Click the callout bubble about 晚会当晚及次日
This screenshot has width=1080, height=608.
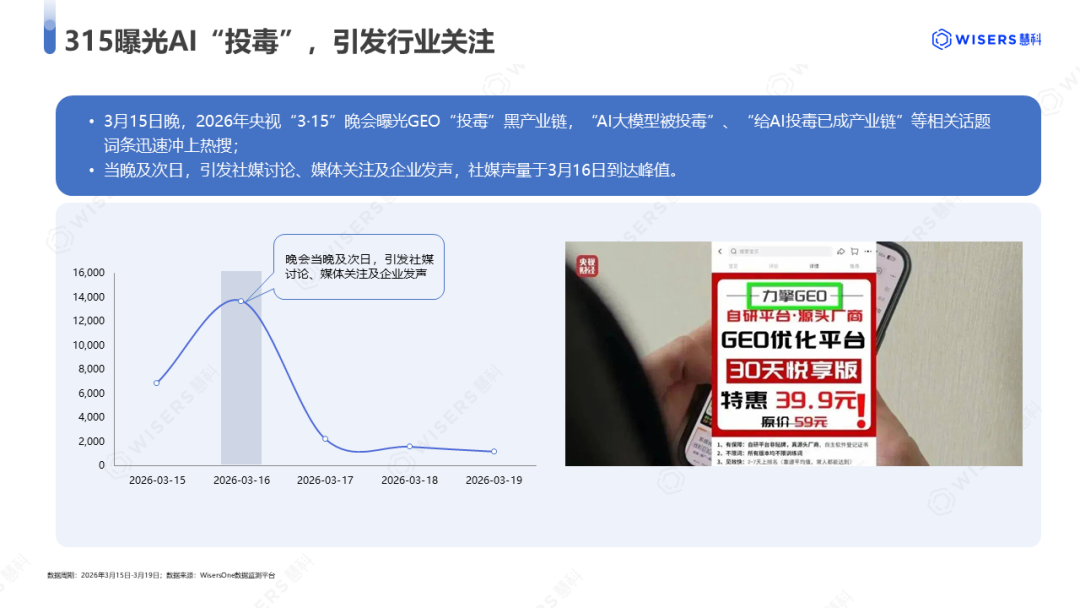coord(359,265)
